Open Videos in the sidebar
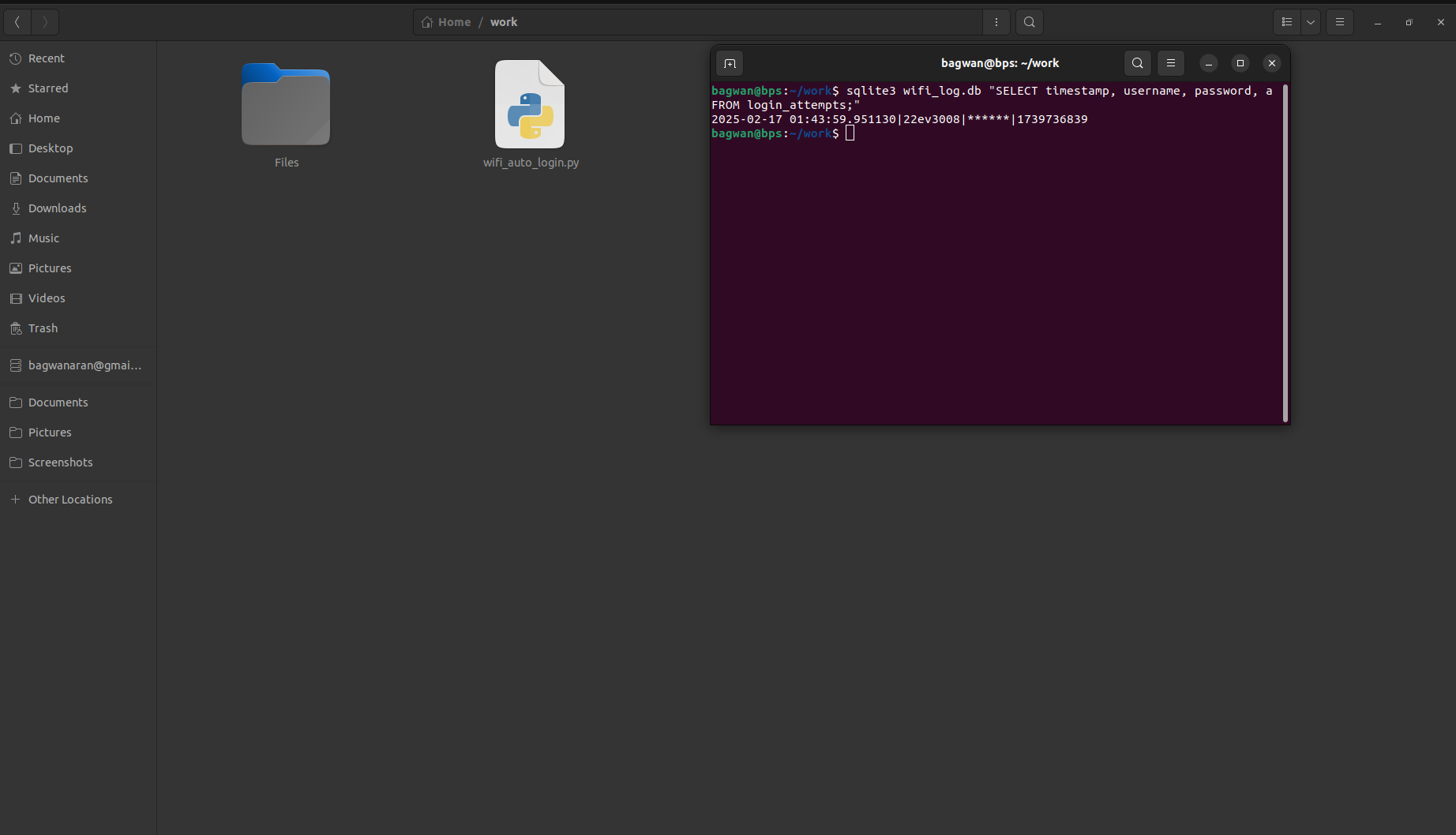 [x=78, y=298]
